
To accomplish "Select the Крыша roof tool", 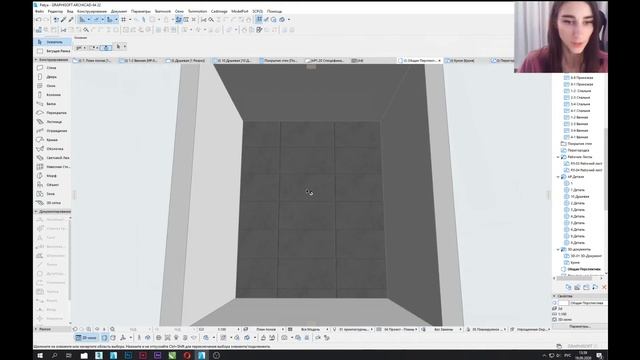I will (51, 140).
